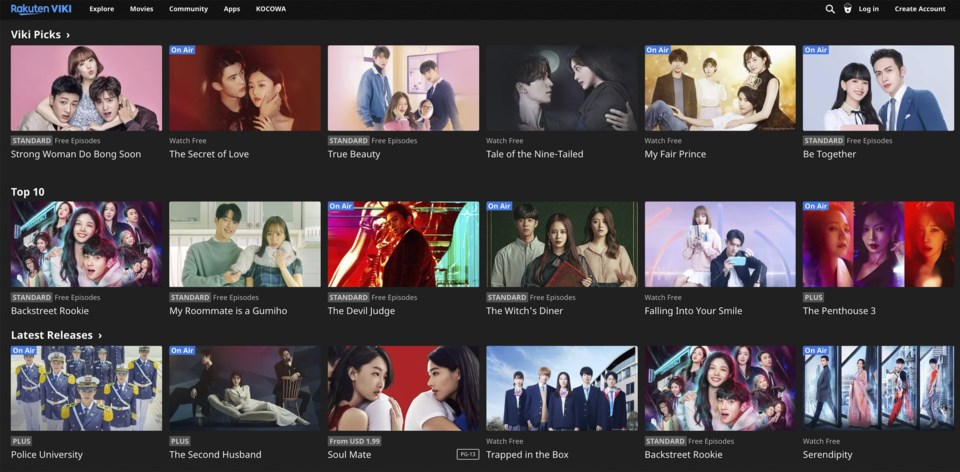Expand the Latest Releases section heading
The width and height of the screenshot is (960, 472).
click(56, 335)
